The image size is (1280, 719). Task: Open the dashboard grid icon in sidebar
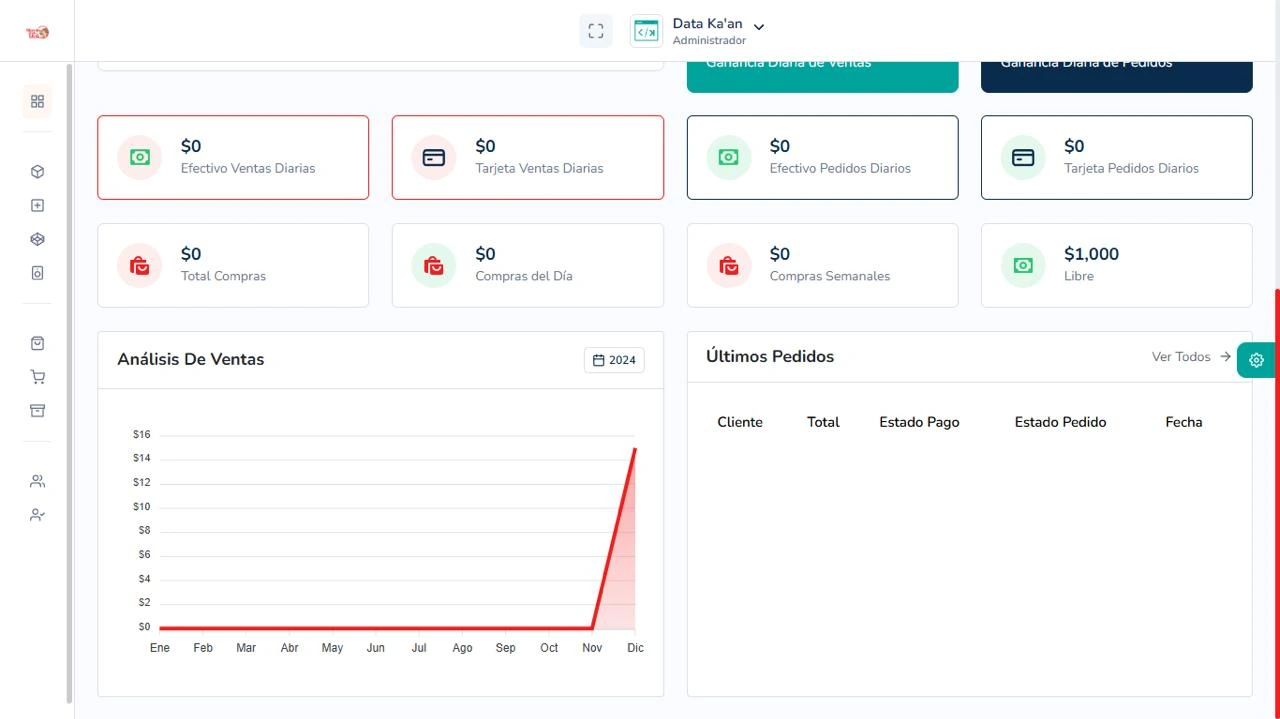point(37,101)
